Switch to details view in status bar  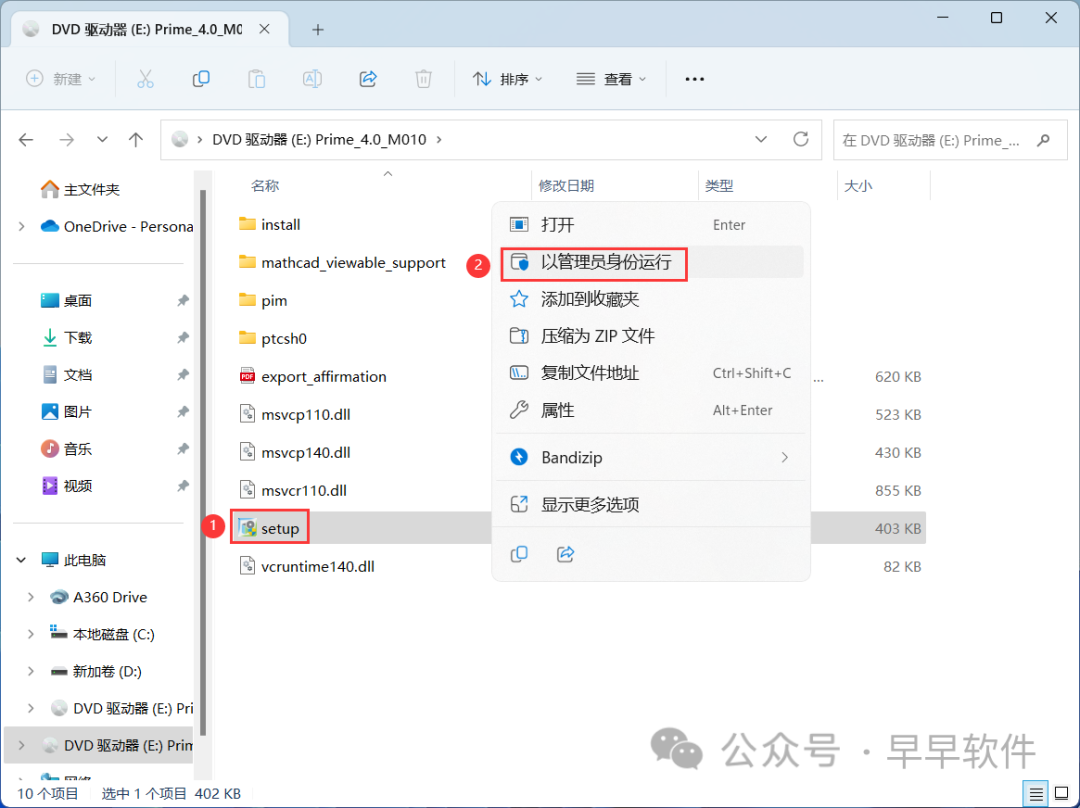point(1037,794)
